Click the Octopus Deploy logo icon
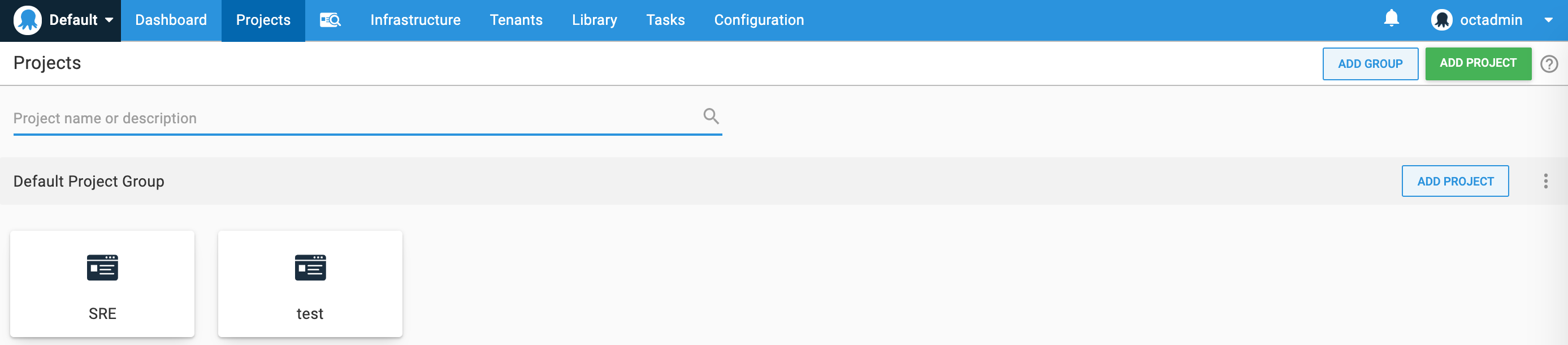Viewport: 1568px width, 345px height. 27,20
